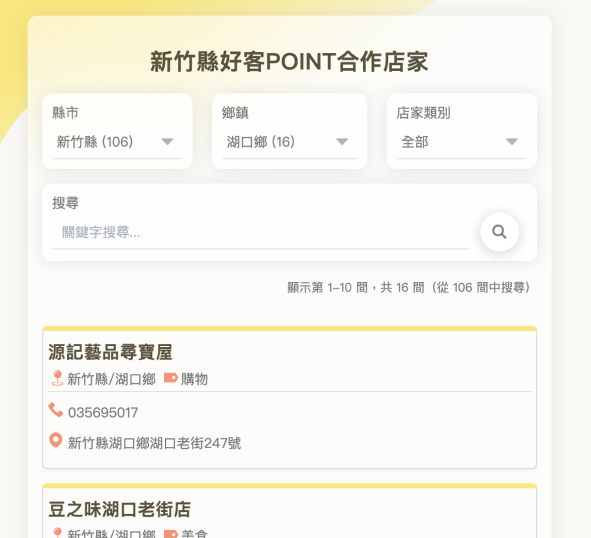Image resolution: width=591 pixels, height=538 pixels.
Task: Click arrow of the 店家類別 selector
Action: click(x=511, y=142)
